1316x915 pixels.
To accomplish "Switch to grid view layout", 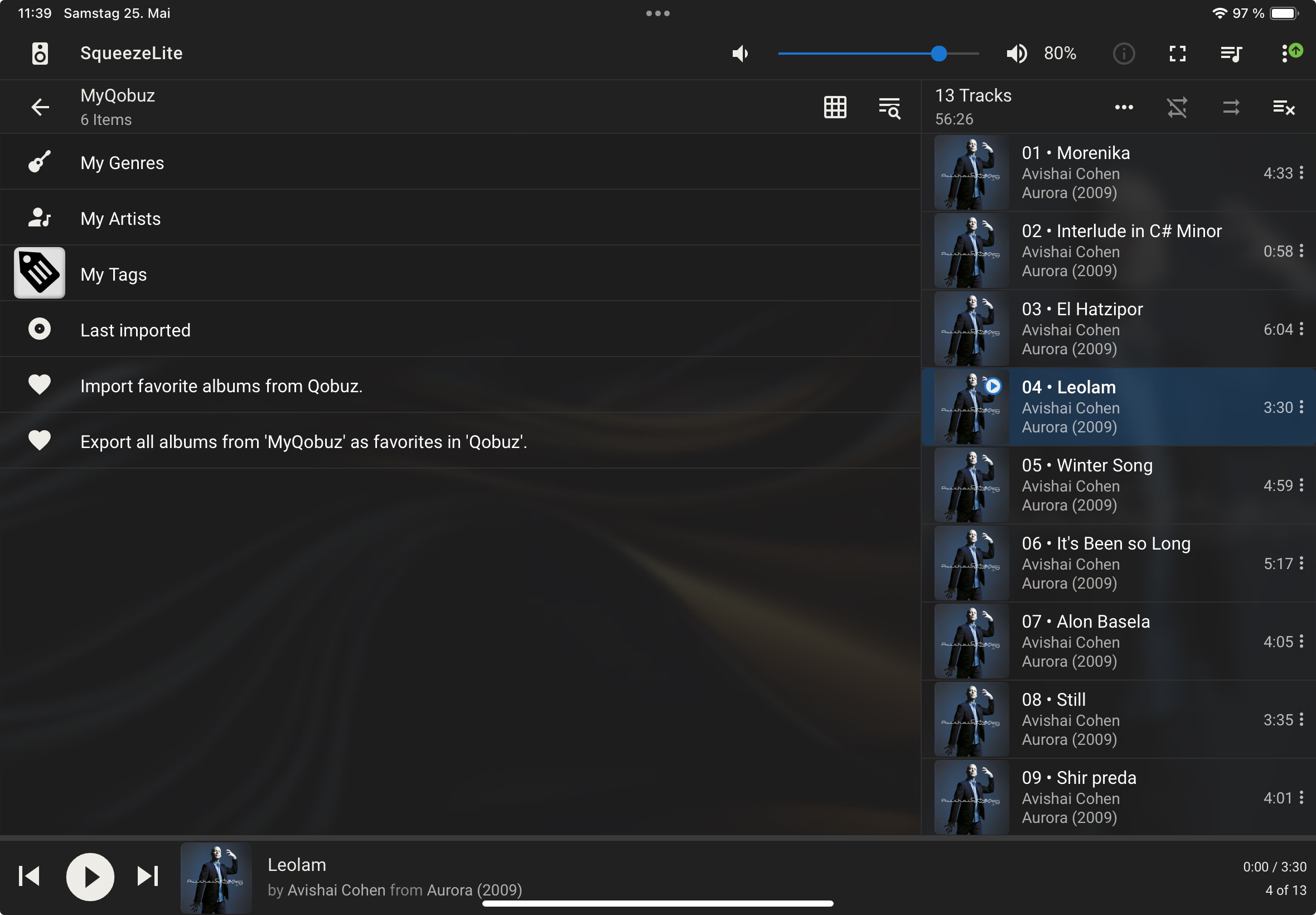I will (835, 107).
